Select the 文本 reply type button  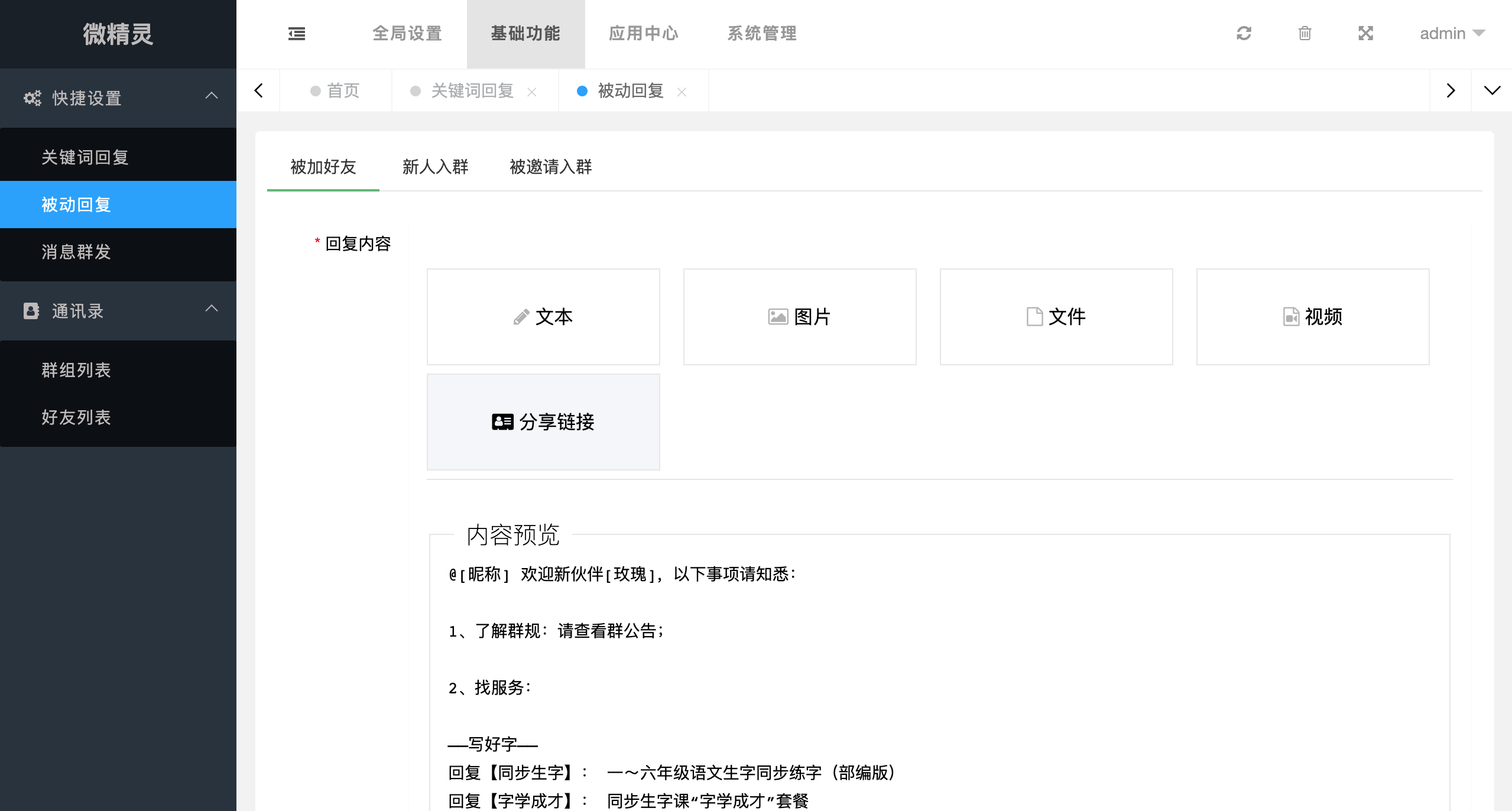(543, 317)
